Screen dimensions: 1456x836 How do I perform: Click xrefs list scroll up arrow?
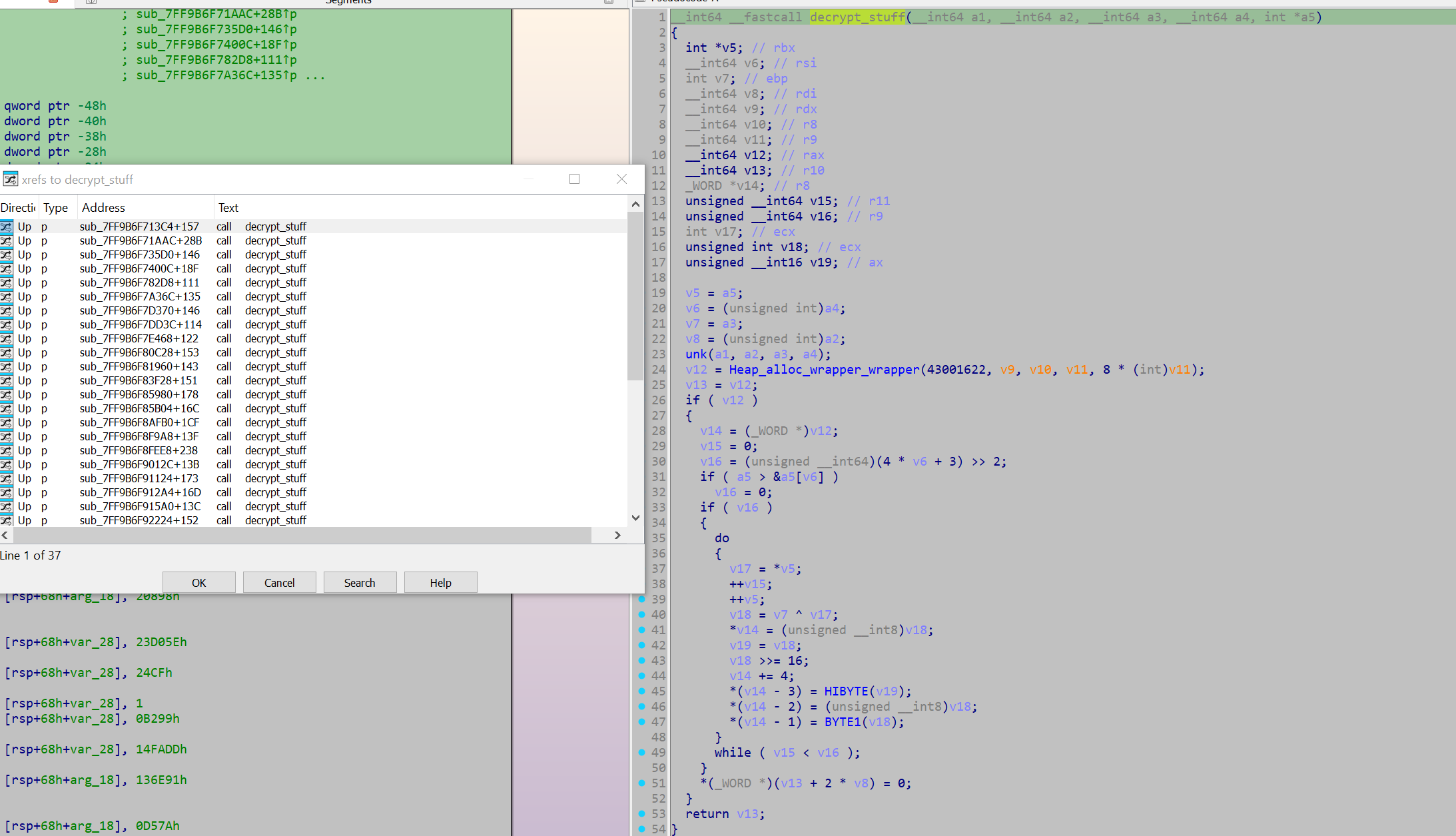point(635,205)
